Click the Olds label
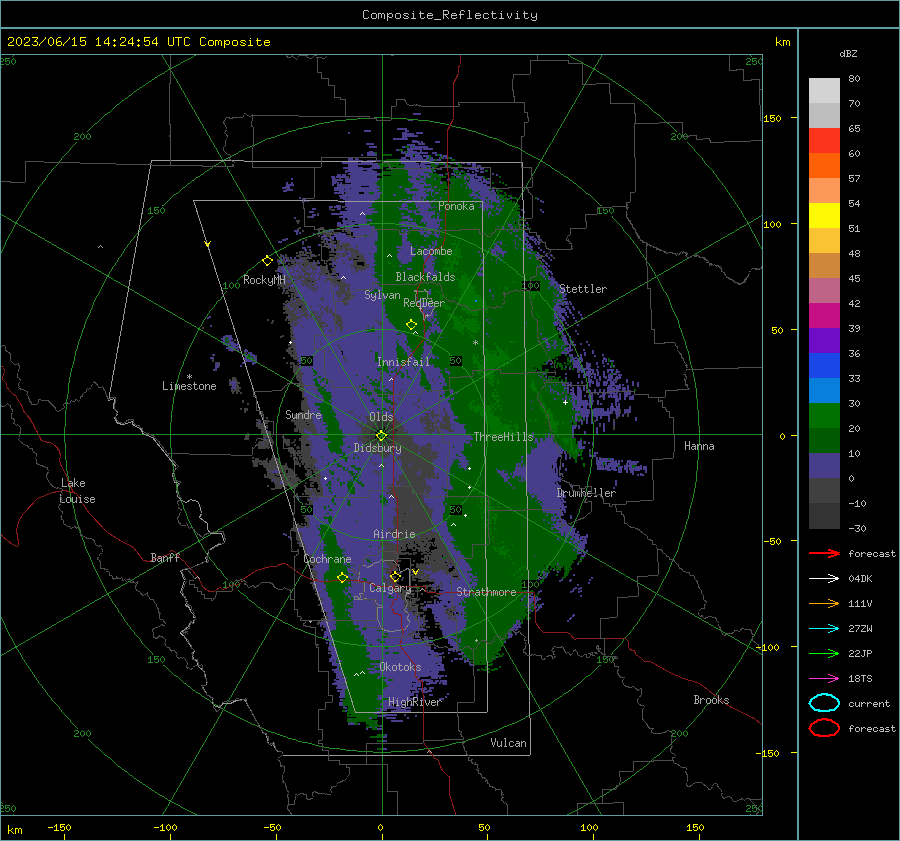900x841 pixels. point(381,417)
